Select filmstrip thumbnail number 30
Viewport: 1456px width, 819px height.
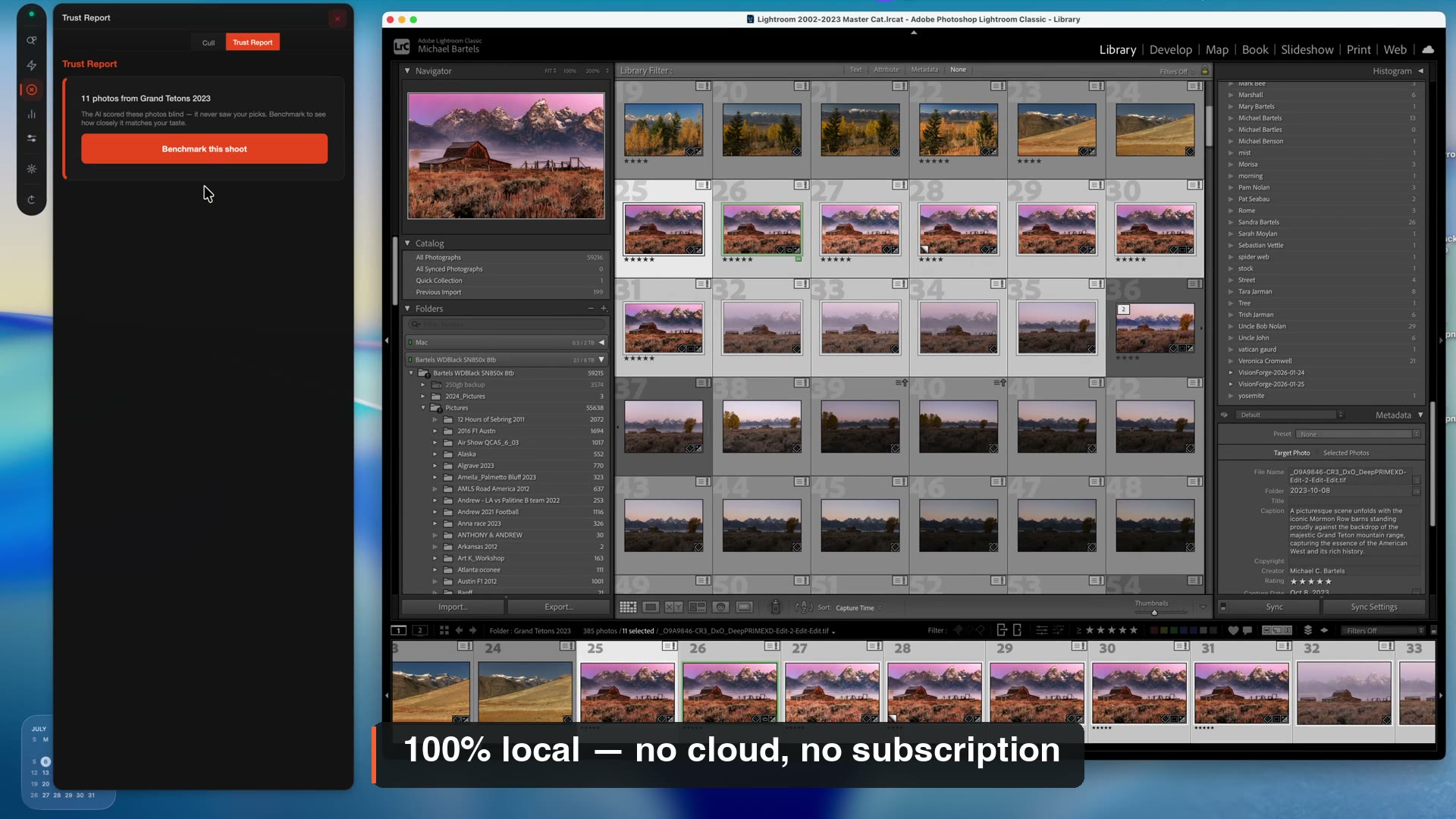click(x=1139, y=692)
